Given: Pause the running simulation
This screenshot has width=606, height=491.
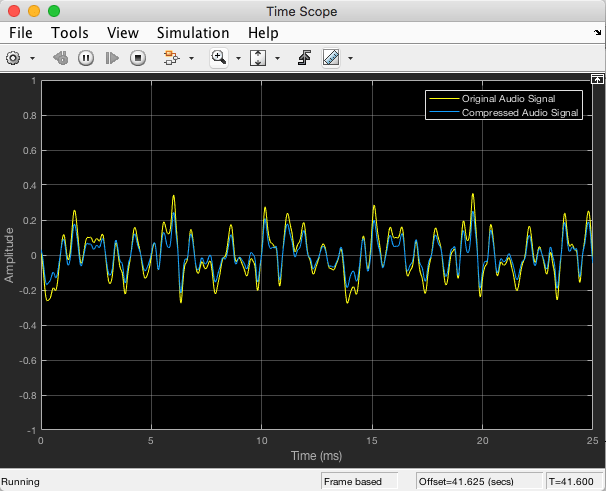Looking at the screenshot, I should [x=86, y=58].
